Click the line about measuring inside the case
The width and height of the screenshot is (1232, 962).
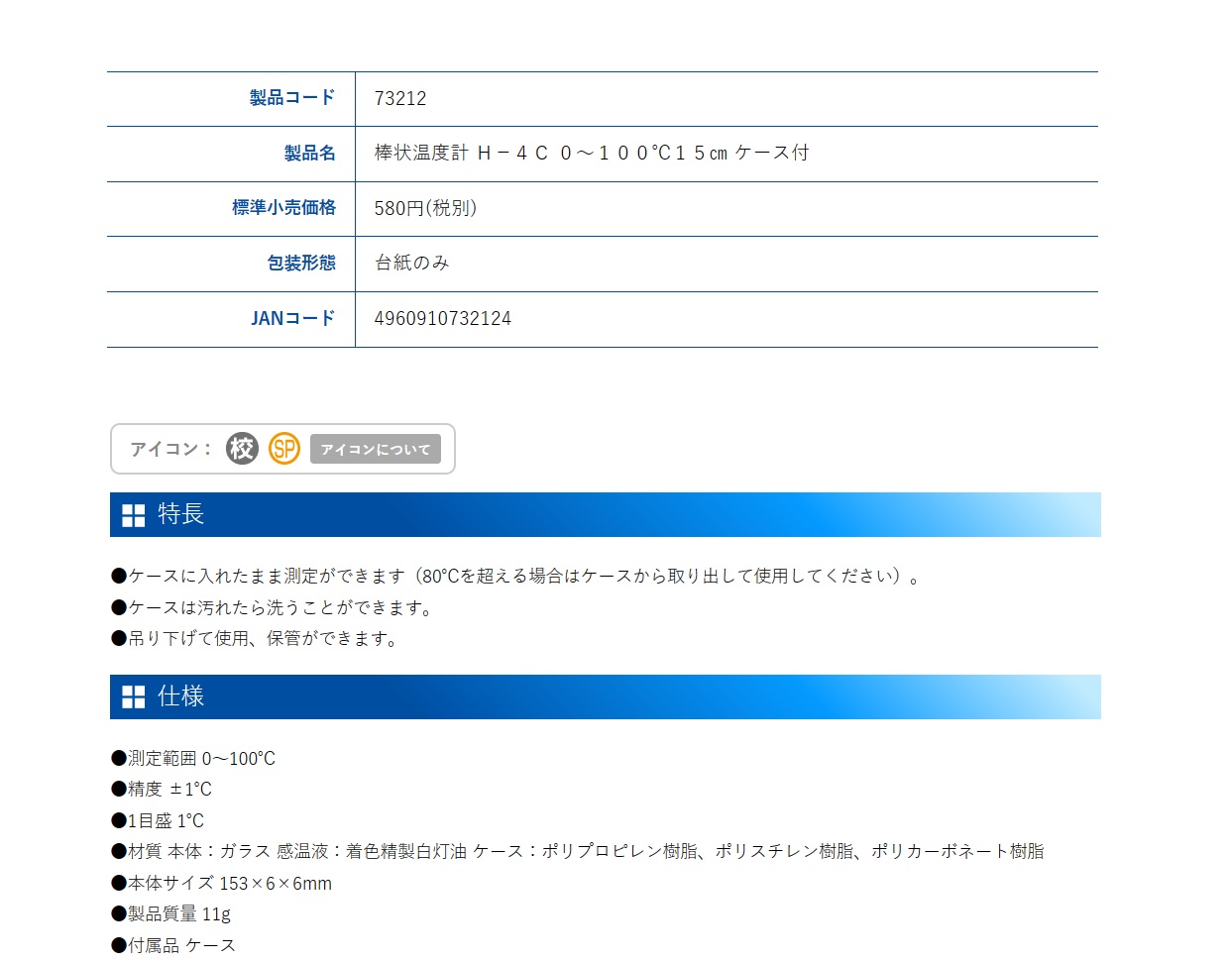tap(516, 577)
